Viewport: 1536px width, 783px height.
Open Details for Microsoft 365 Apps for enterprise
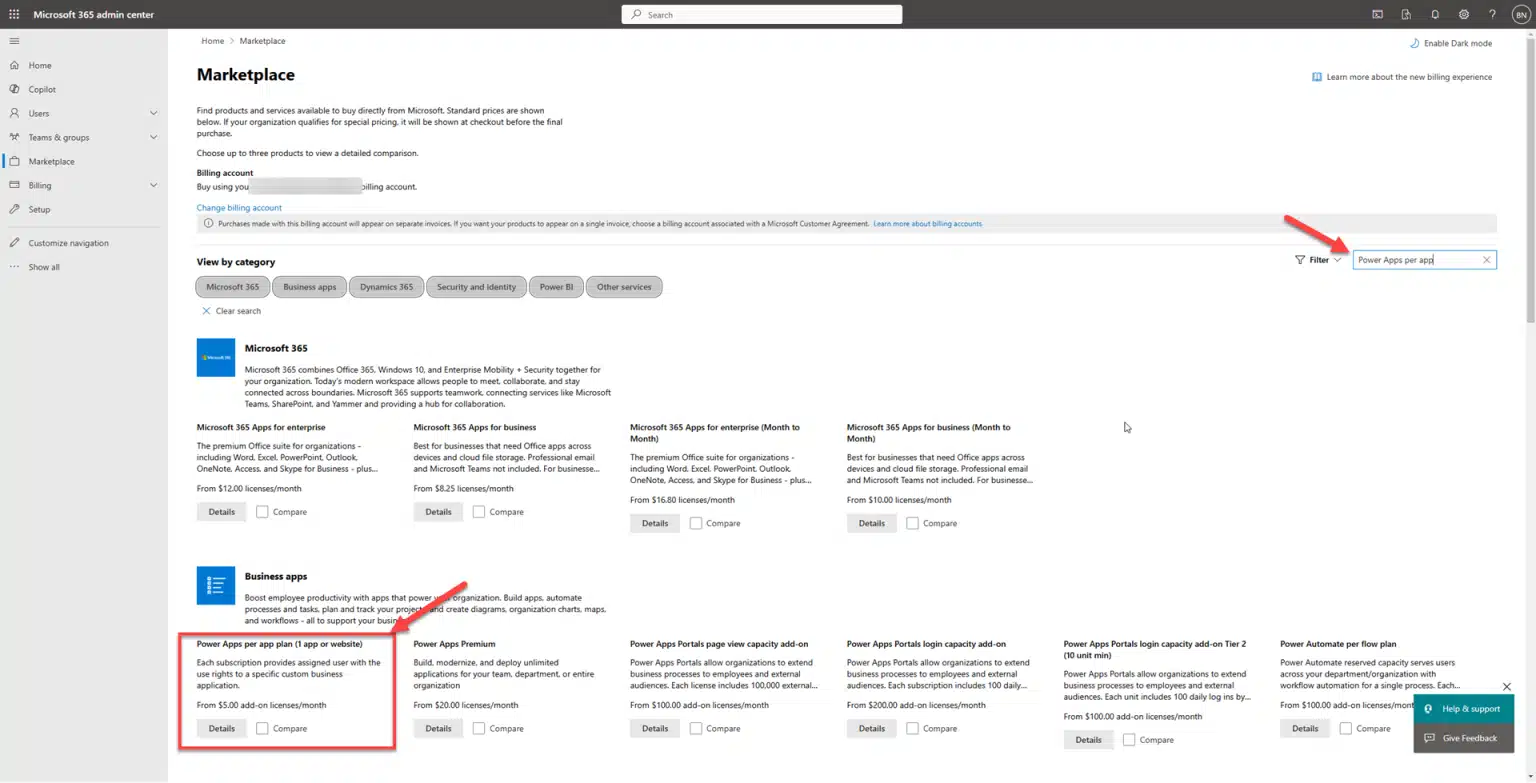[x=222, y=512]
